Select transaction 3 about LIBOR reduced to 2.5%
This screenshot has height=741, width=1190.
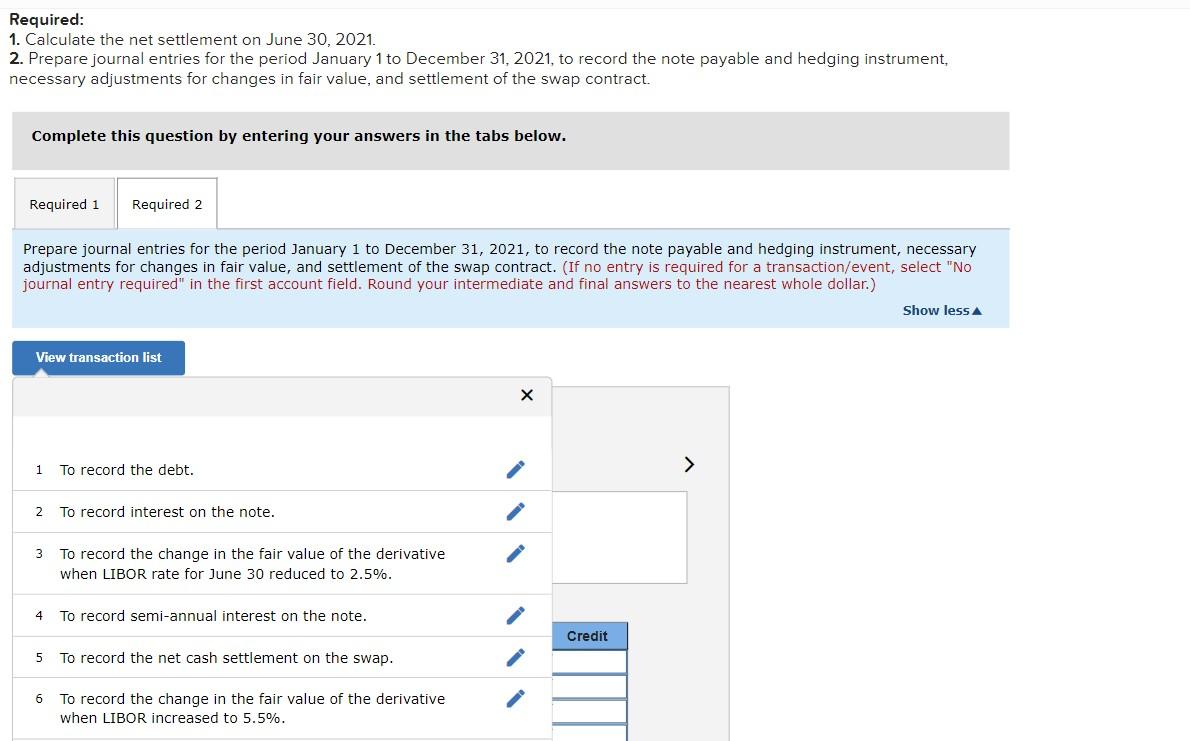click(282, 563)
